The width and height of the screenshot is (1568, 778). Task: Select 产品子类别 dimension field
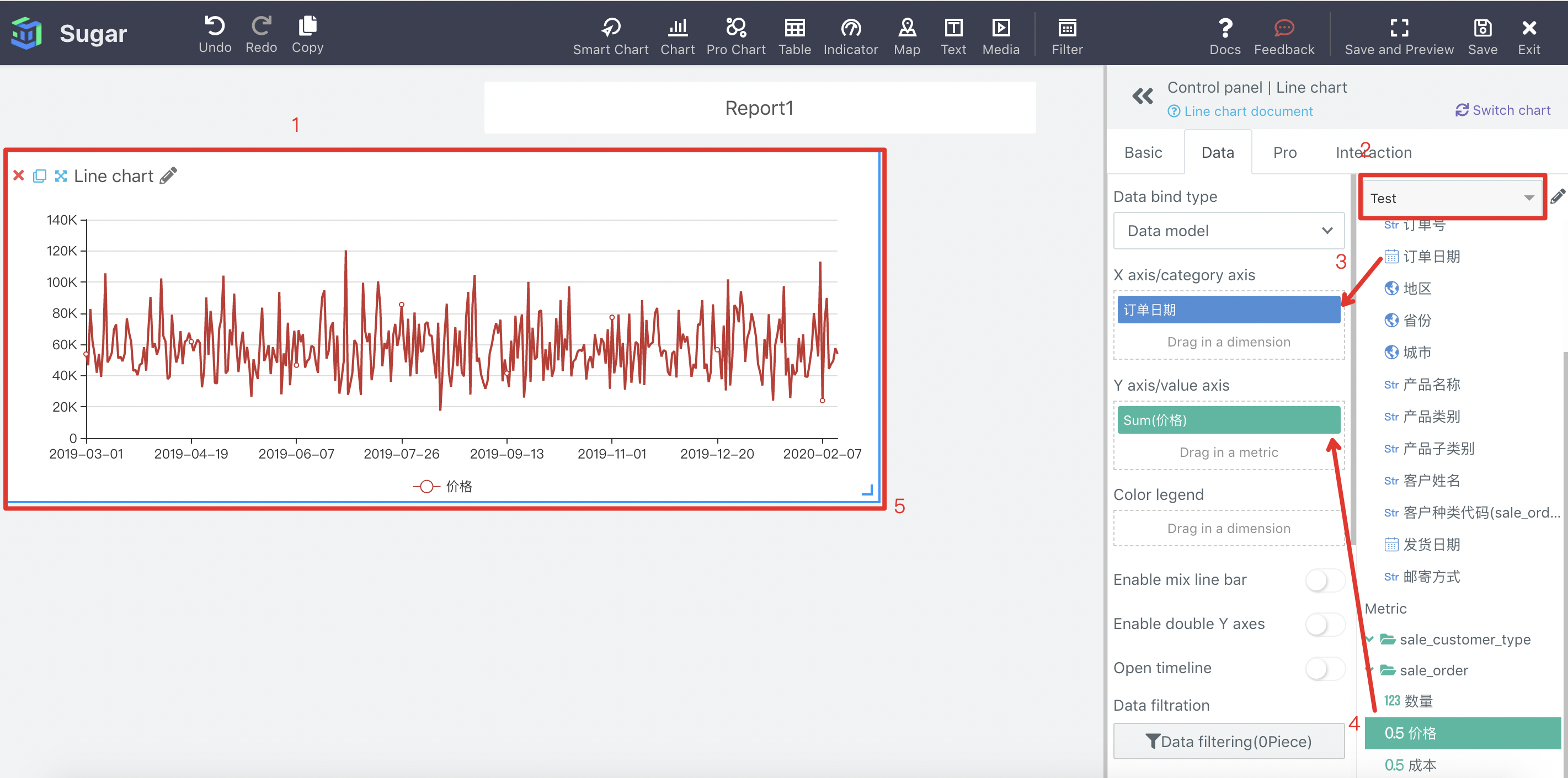[1429, 449]
